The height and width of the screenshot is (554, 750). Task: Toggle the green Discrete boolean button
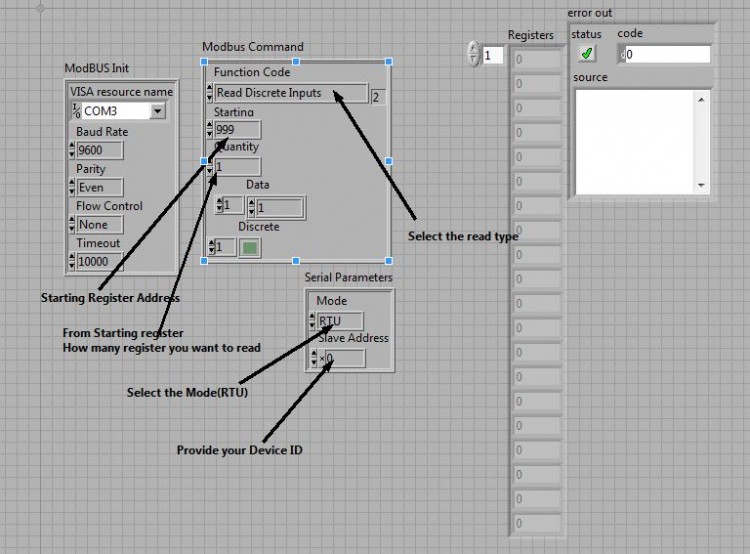(250, 247)
